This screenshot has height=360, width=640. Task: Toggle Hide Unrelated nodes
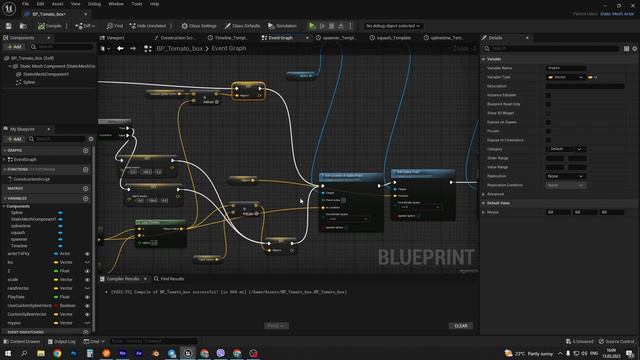pyautogui.click(x=148, y=26)
